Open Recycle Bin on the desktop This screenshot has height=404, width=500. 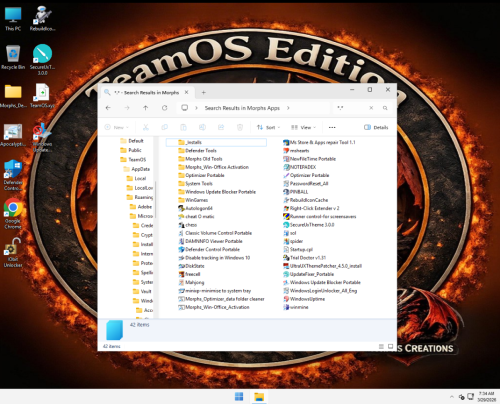13,57
